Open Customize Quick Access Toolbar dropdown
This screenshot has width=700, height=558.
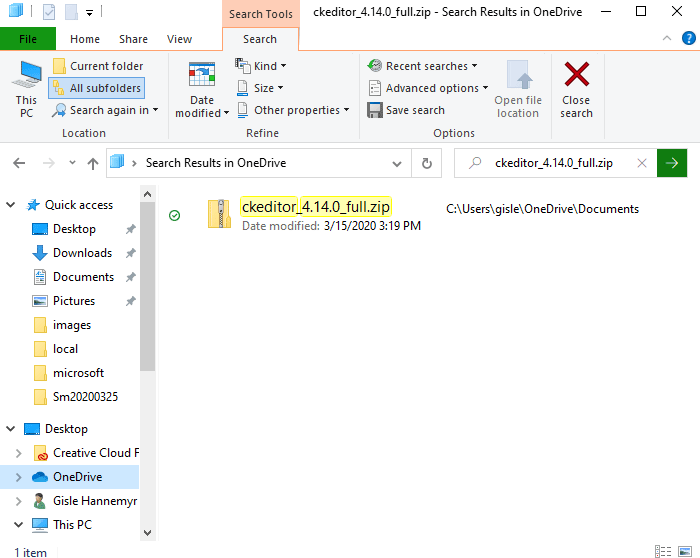pos(89,12)
